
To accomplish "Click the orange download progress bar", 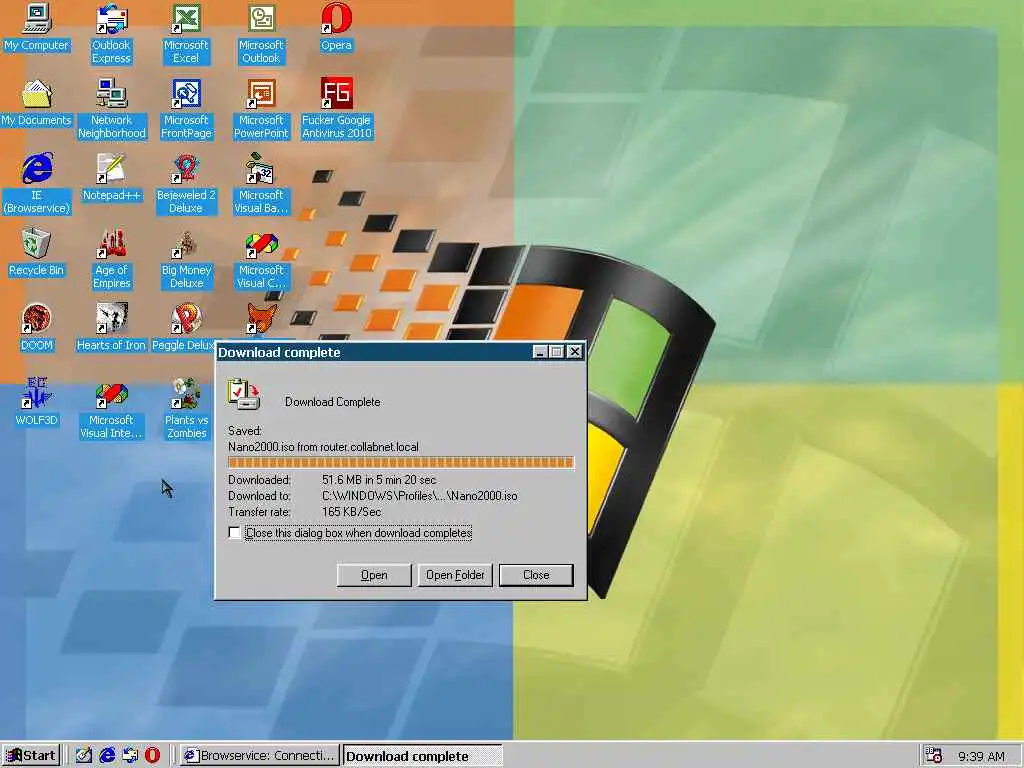I will coord(400,462).
